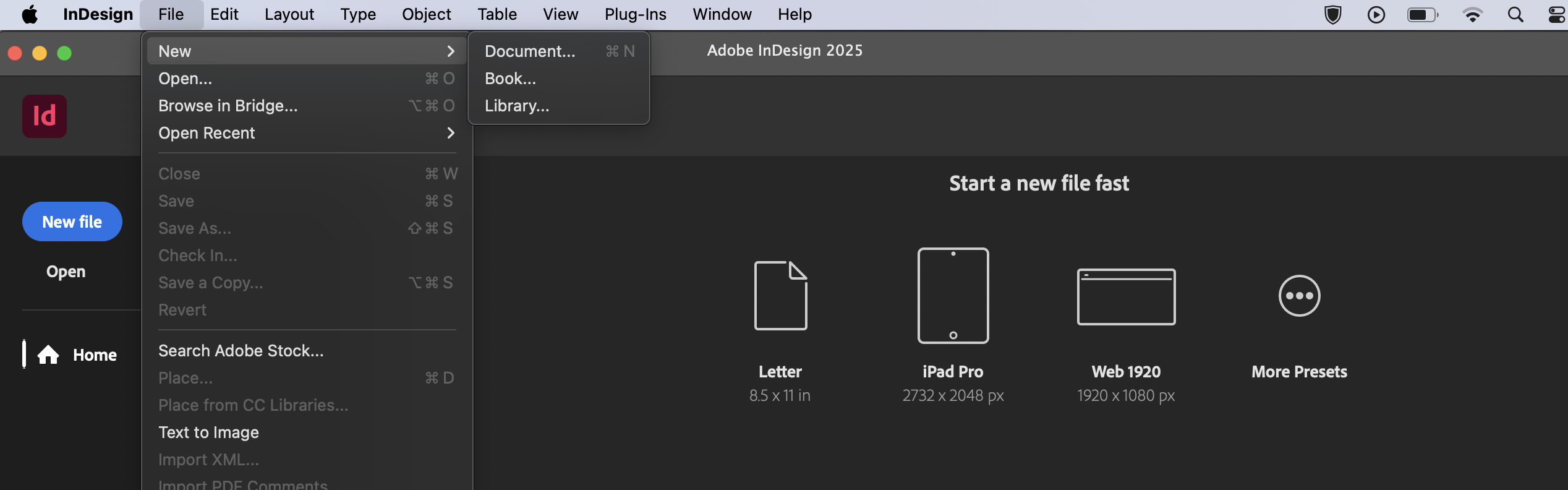The image size is (1568, 490).
Task: Select the Web 1920 preset icon
Action: pos(1126,296)
